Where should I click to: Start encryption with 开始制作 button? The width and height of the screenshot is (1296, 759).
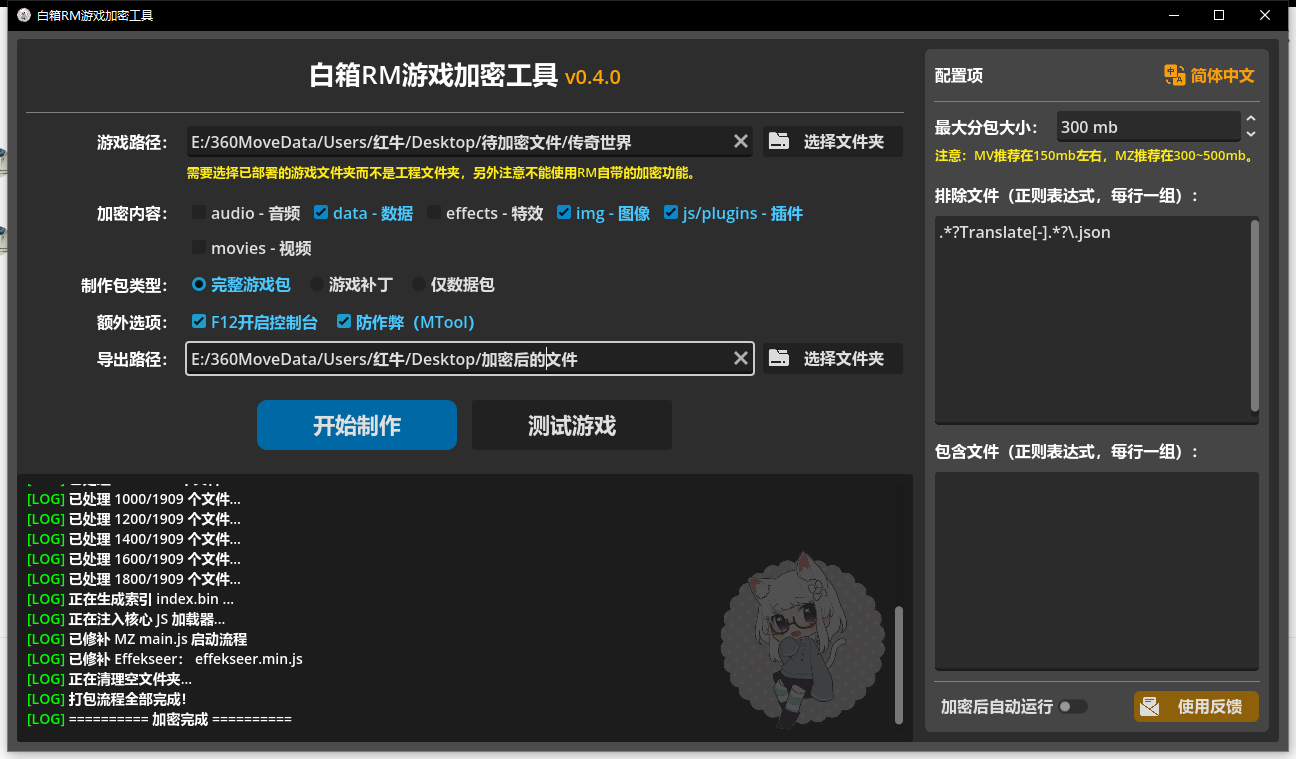click(x=357, y=425)
